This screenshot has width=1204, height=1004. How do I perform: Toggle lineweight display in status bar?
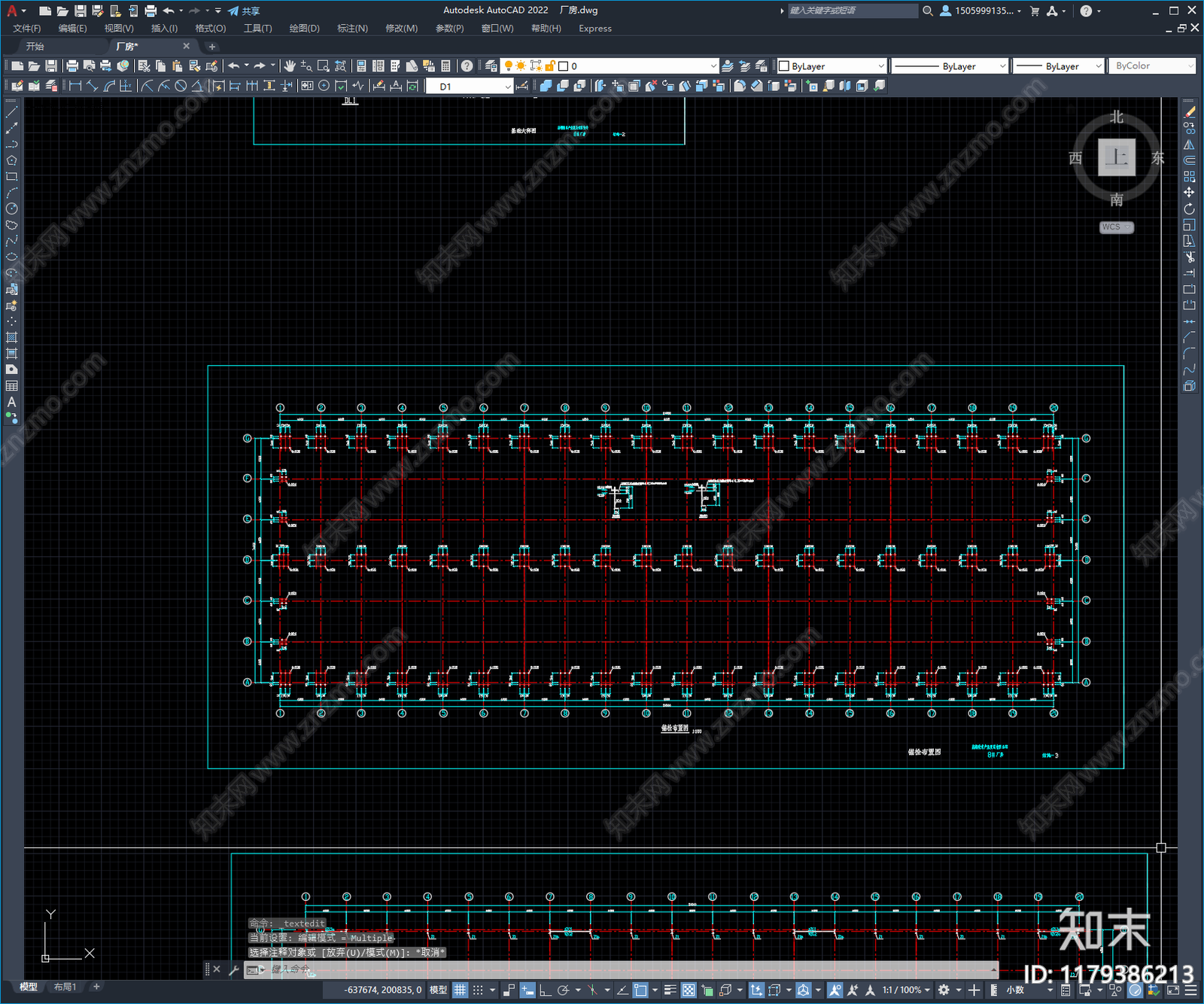coord(670,990)
